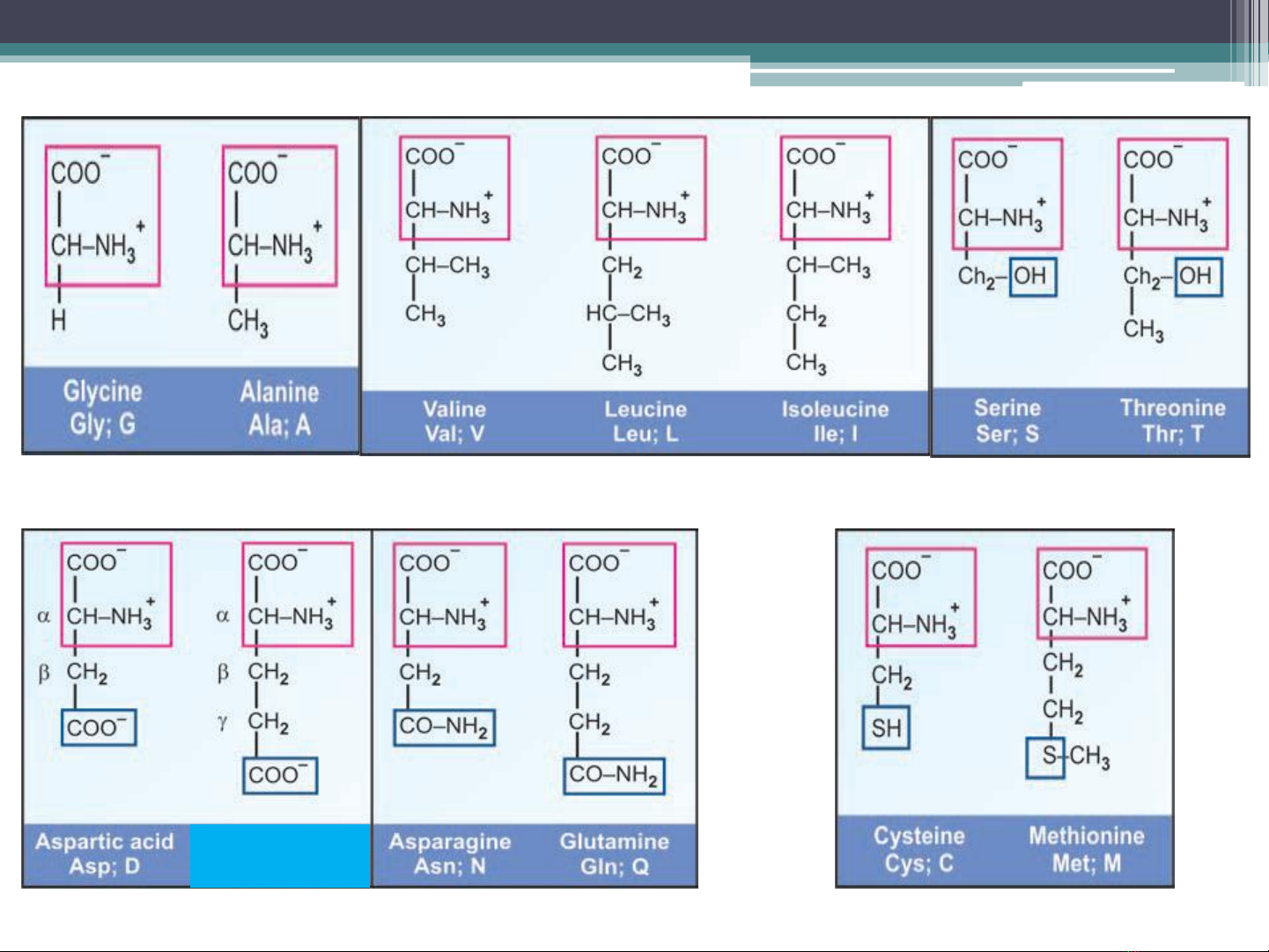Click the boxed OH group in Serine
This screenshot has height=952, width=1269.
[x=1031, y=277]
